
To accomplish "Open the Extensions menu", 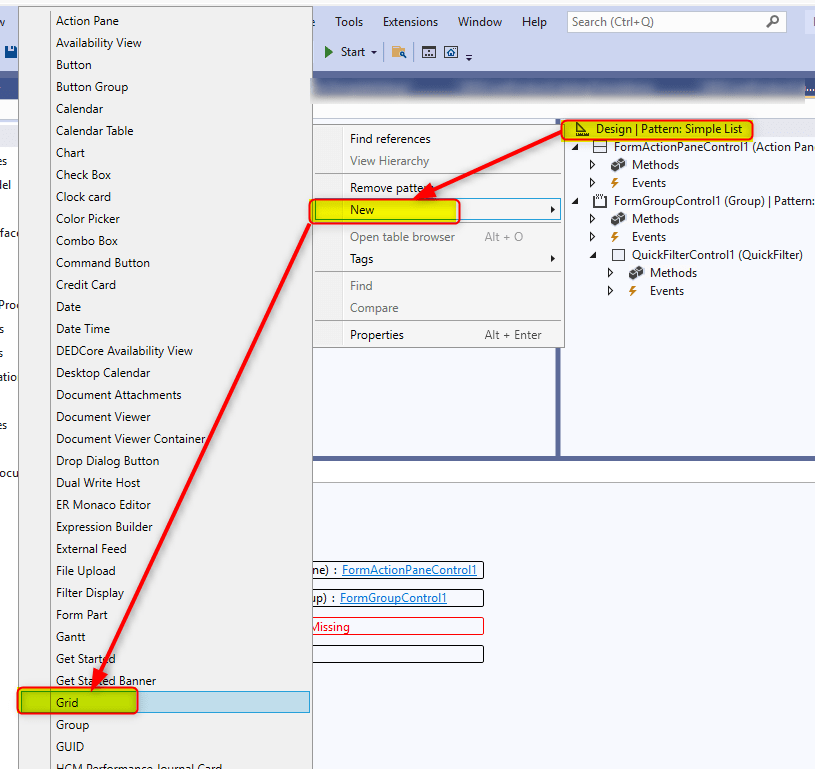I will pyautogui.click(x=410, y=22).
